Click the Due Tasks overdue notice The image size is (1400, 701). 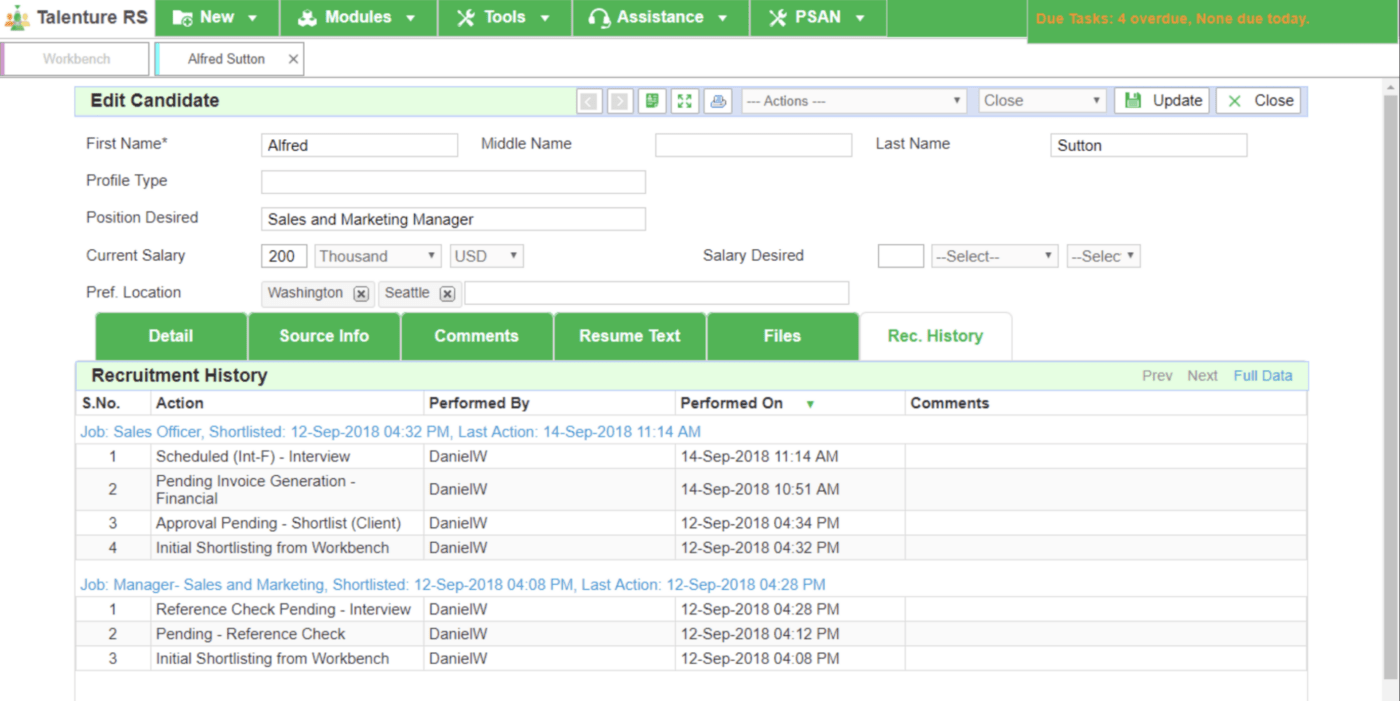pos(1172,19)
